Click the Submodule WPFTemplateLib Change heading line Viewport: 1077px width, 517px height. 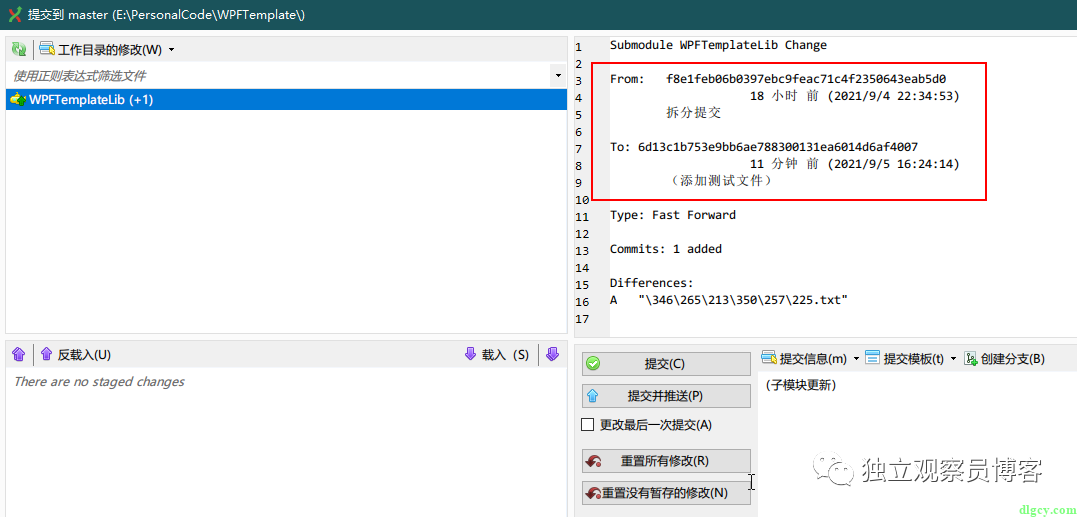[718, 46]
